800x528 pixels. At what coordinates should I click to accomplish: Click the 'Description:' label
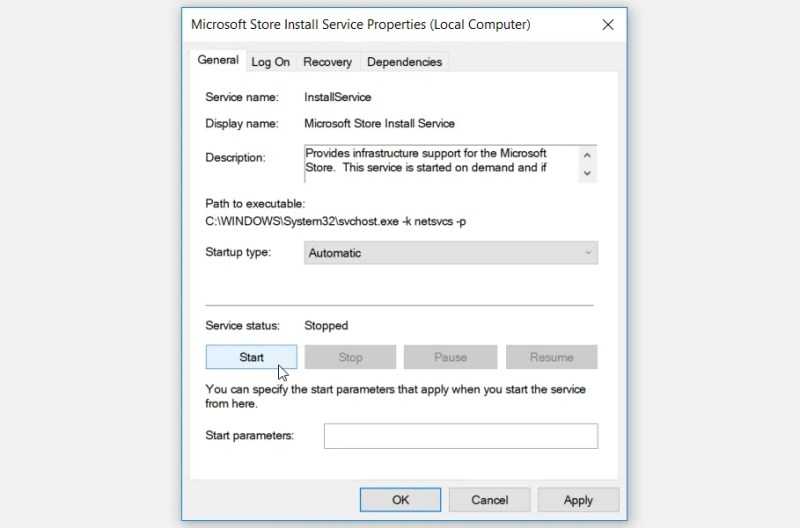coord(235,158)
